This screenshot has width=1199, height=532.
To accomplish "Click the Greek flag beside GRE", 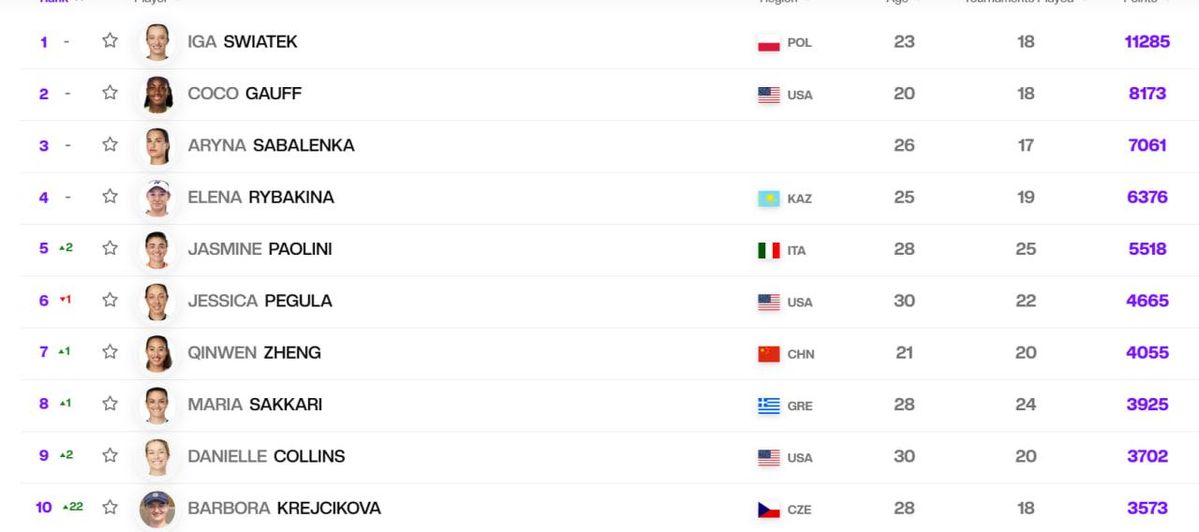I will (769, 406).
